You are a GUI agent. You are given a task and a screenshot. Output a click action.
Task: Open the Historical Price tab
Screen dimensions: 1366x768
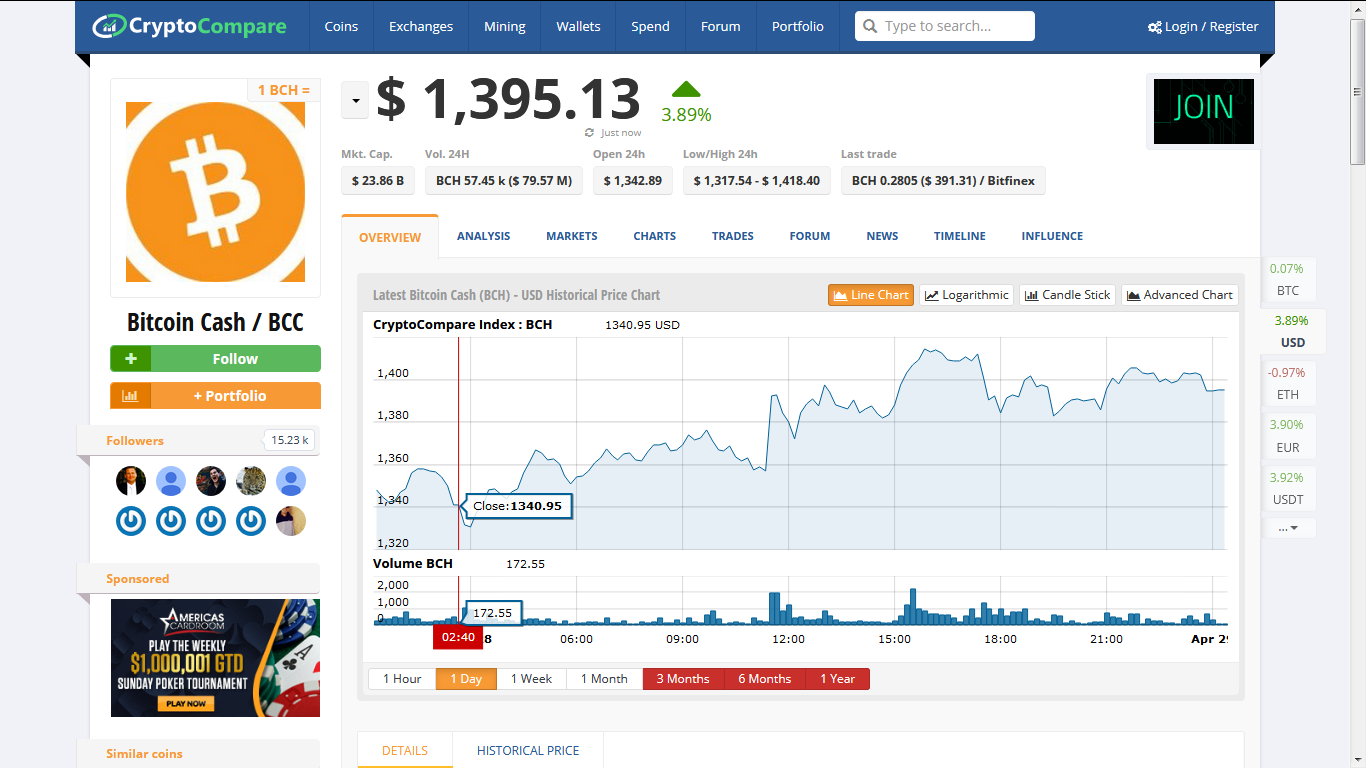pyautogui.click(x=528, y=750)
